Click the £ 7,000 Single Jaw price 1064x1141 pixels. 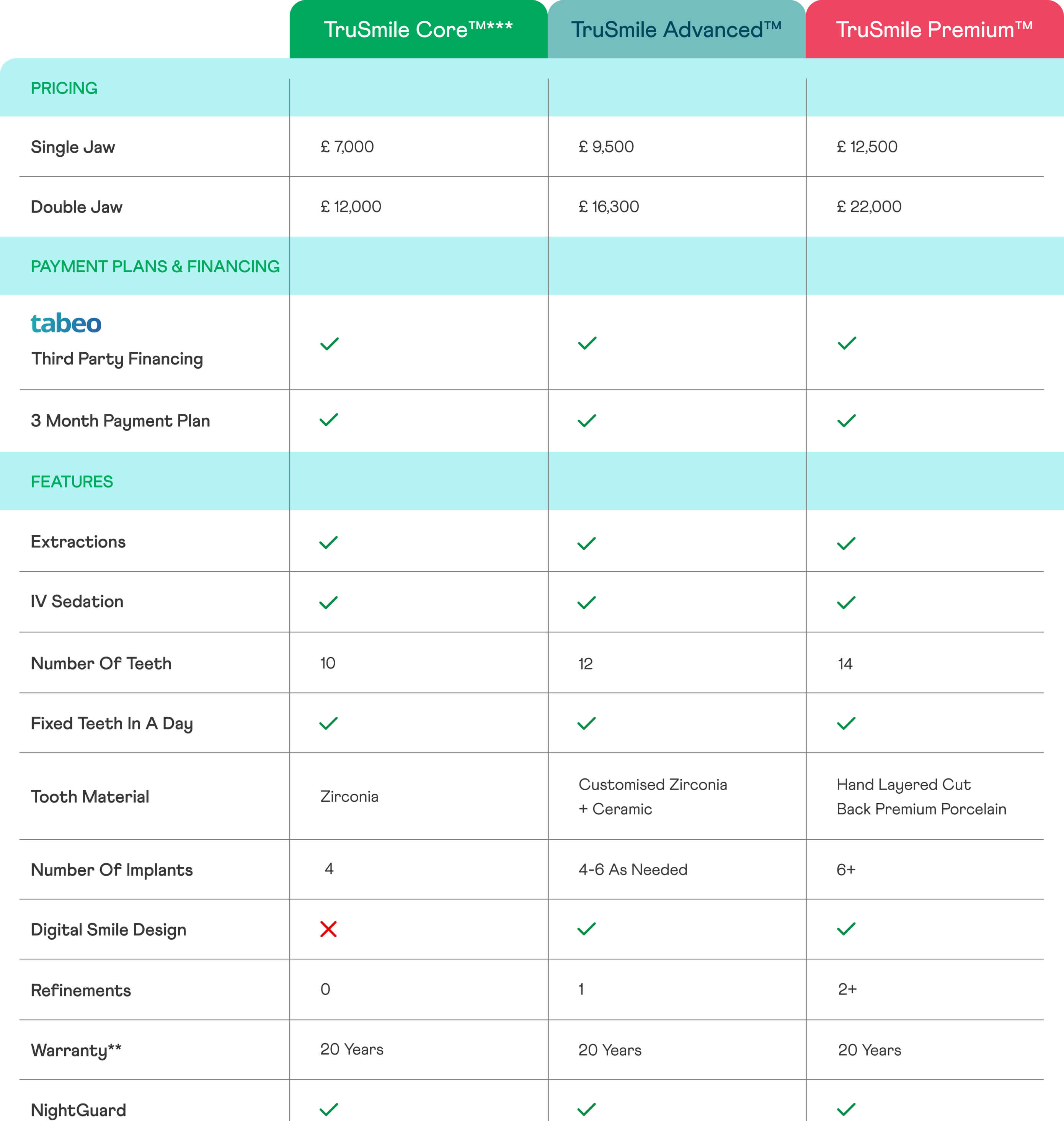[x=347, y=147]
